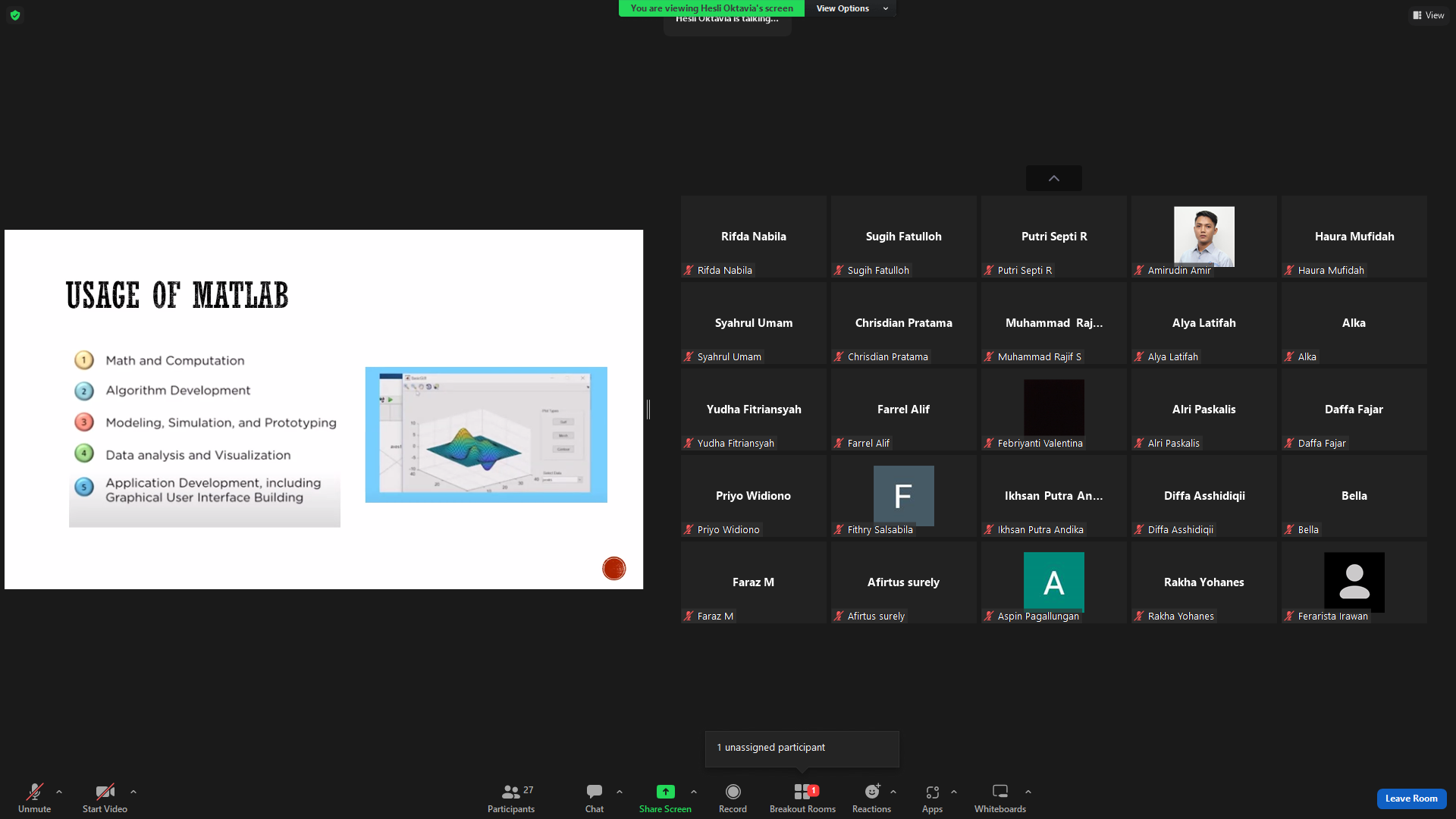The image size is (1456, 819).
Task: Select Amirudin Amir's video thumbnail
Action: pos(1204,237)
